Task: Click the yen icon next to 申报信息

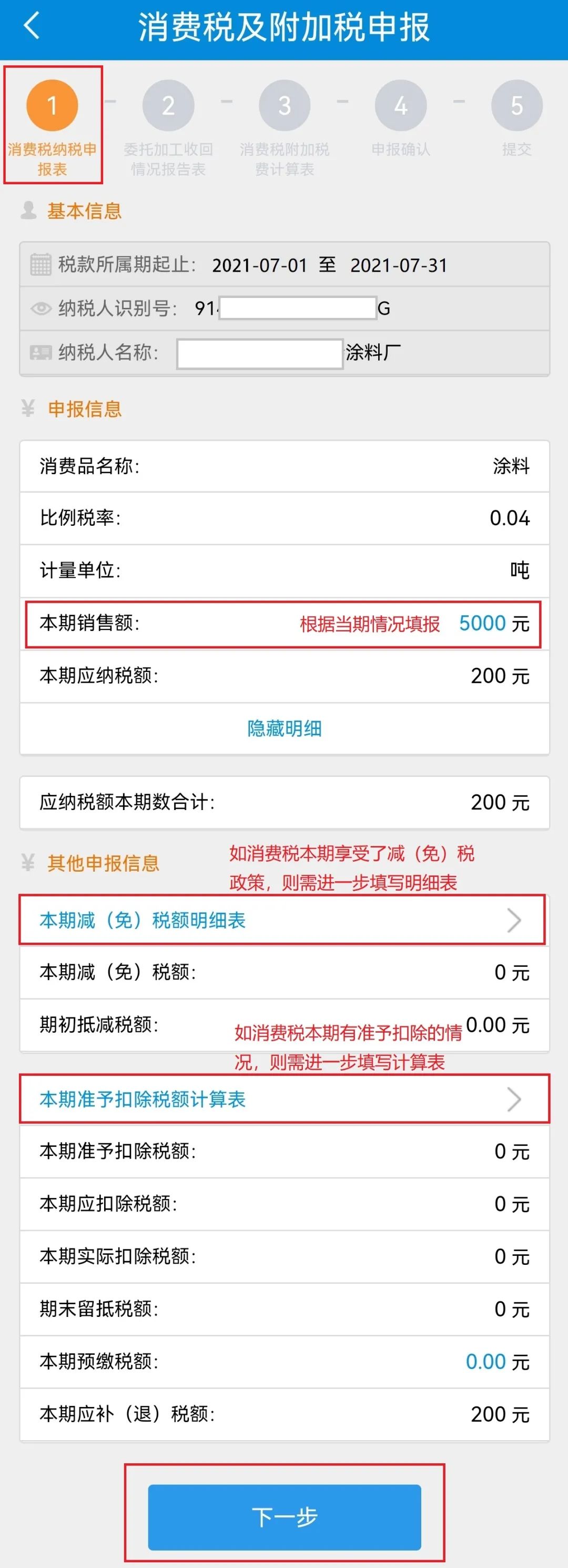Action: tap(28, 408)
